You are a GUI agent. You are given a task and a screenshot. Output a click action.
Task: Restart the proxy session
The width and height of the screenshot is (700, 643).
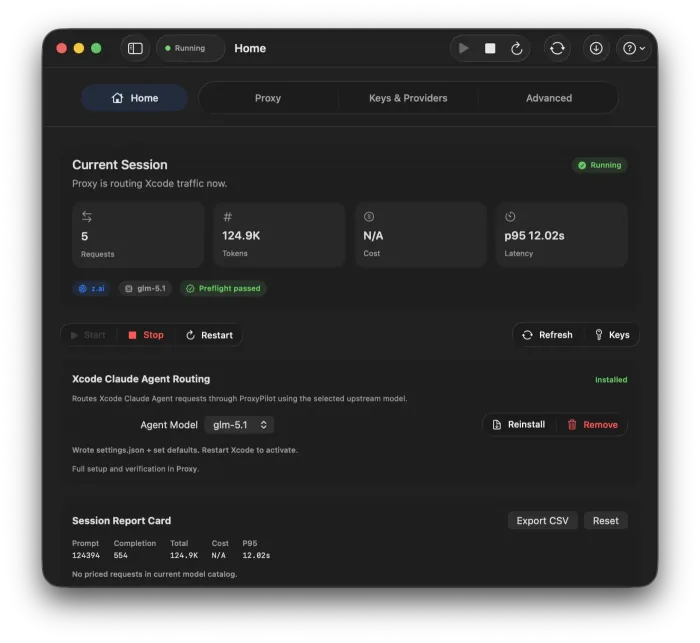209,335
